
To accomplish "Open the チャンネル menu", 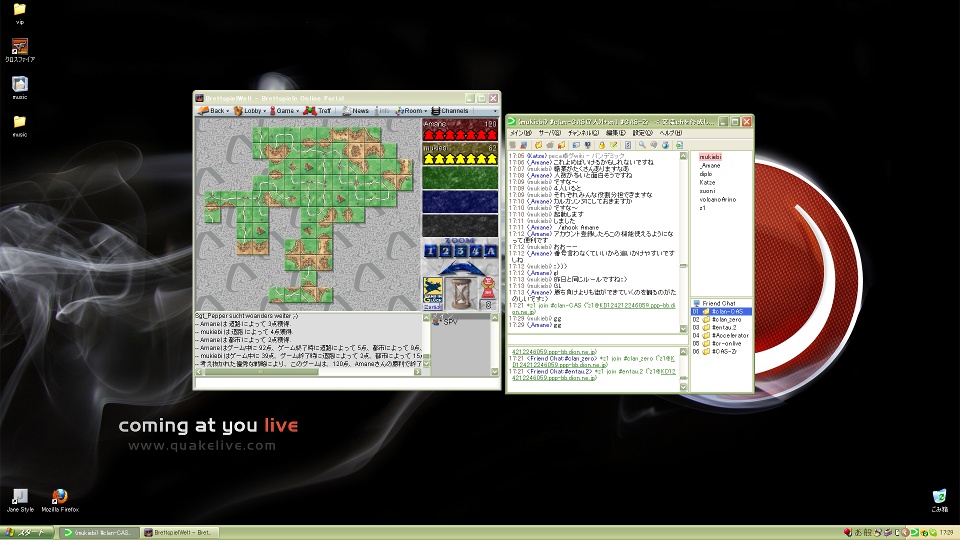I will pos(583,133).
